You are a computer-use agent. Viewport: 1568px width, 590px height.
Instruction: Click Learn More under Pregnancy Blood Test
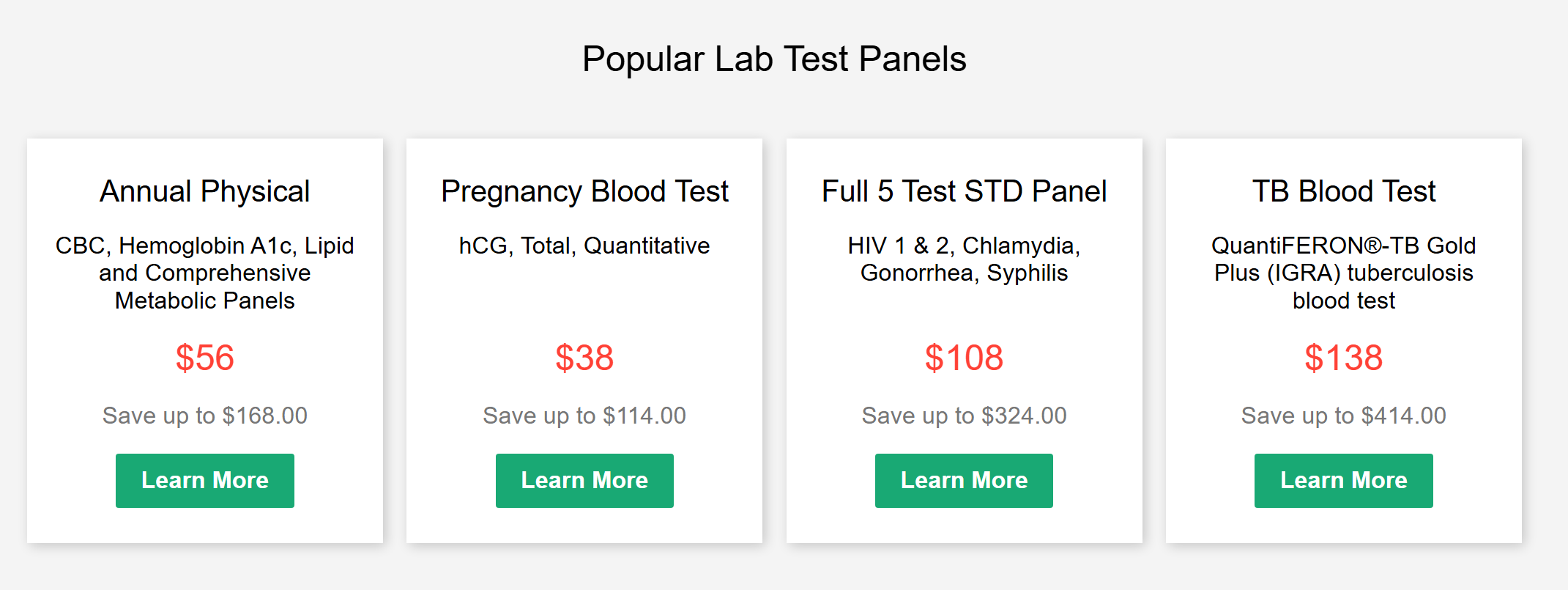coord(584,481)
